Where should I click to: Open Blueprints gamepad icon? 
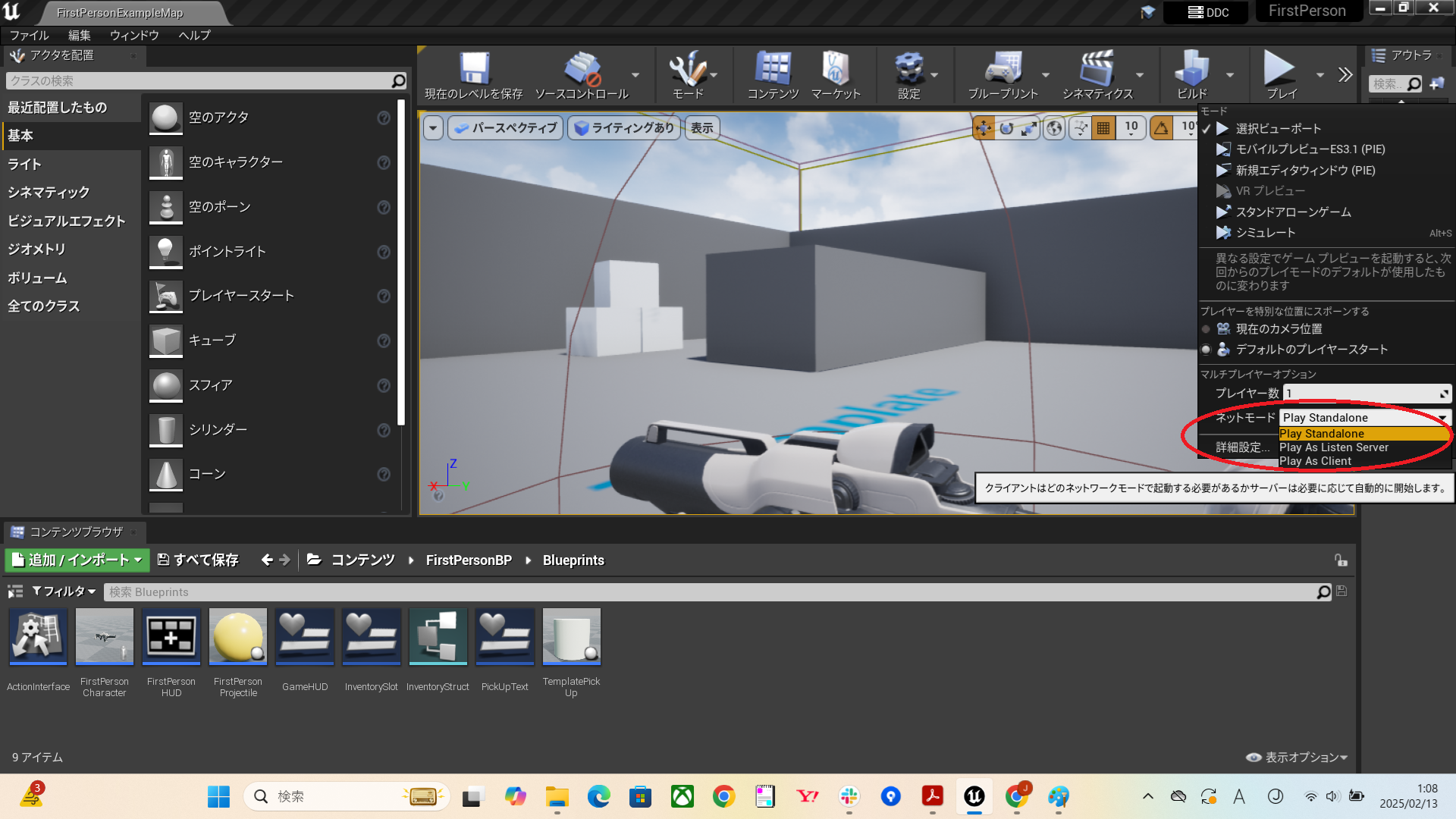(x=1003, y=68)
